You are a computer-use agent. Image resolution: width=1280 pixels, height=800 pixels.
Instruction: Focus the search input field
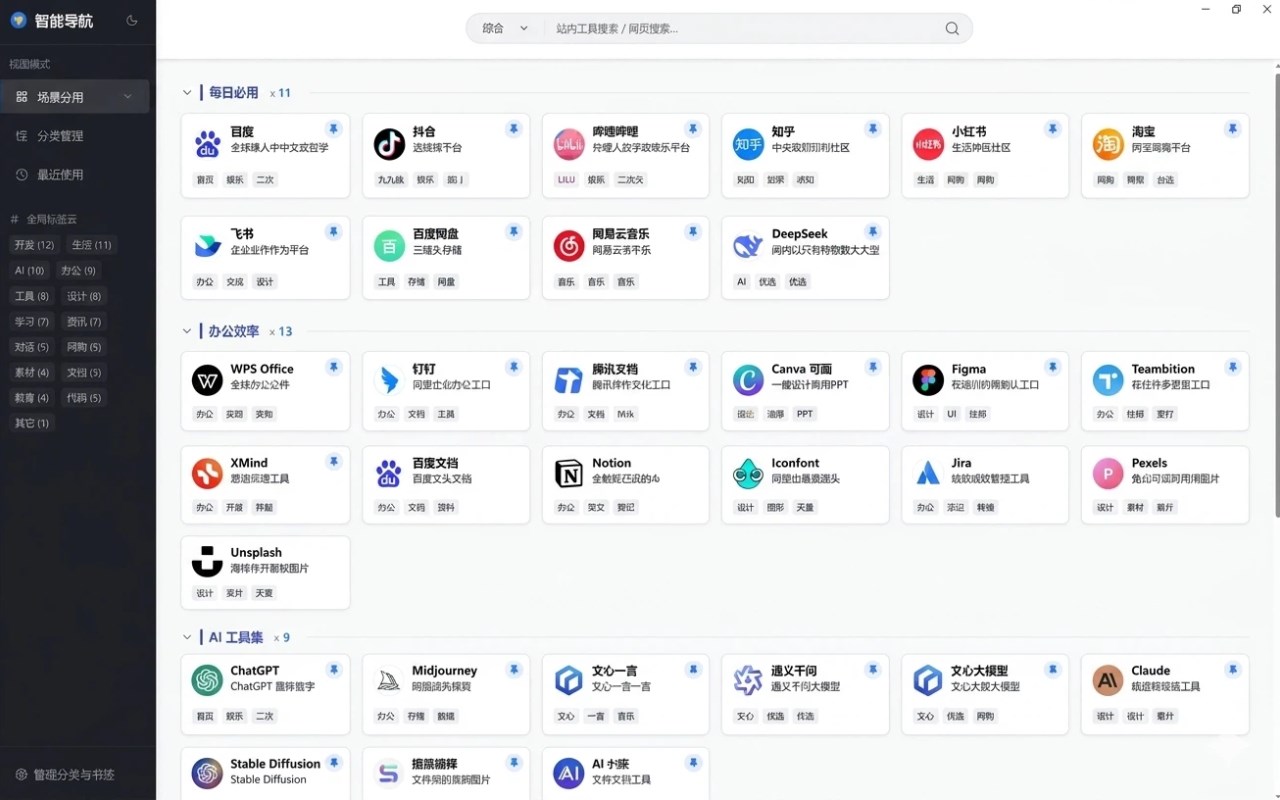coord(745,29)
